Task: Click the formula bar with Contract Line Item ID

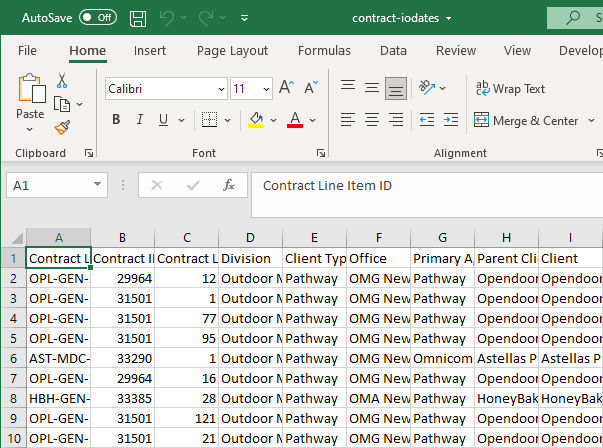Action: click(427, 195)
